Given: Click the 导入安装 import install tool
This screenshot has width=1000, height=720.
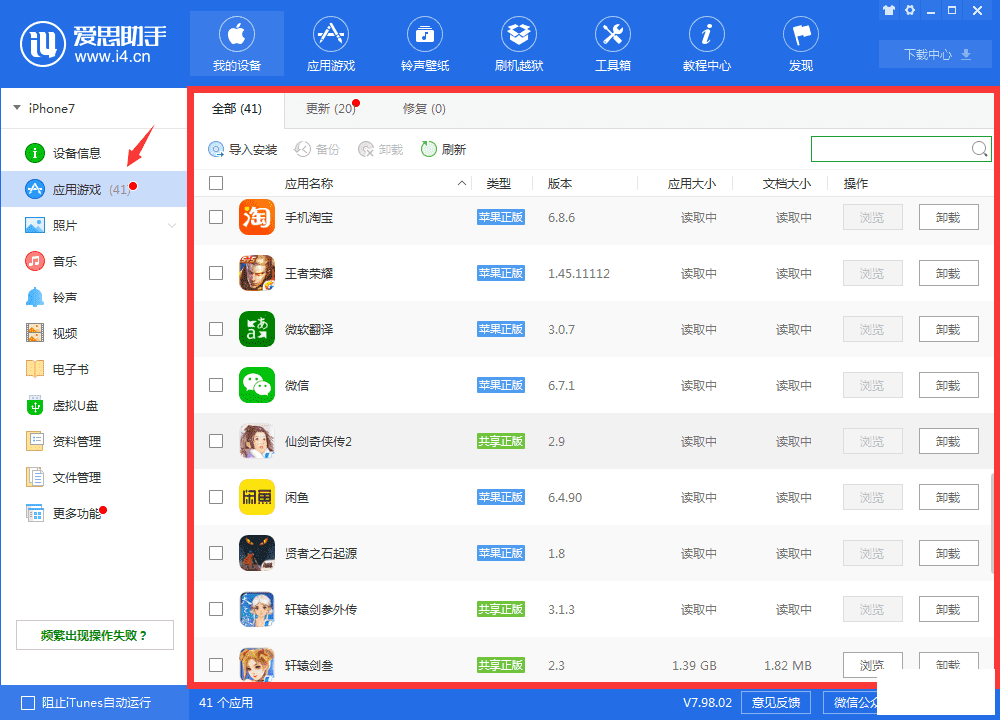Looking at the screenshot, I should click(x=243, y=149).
